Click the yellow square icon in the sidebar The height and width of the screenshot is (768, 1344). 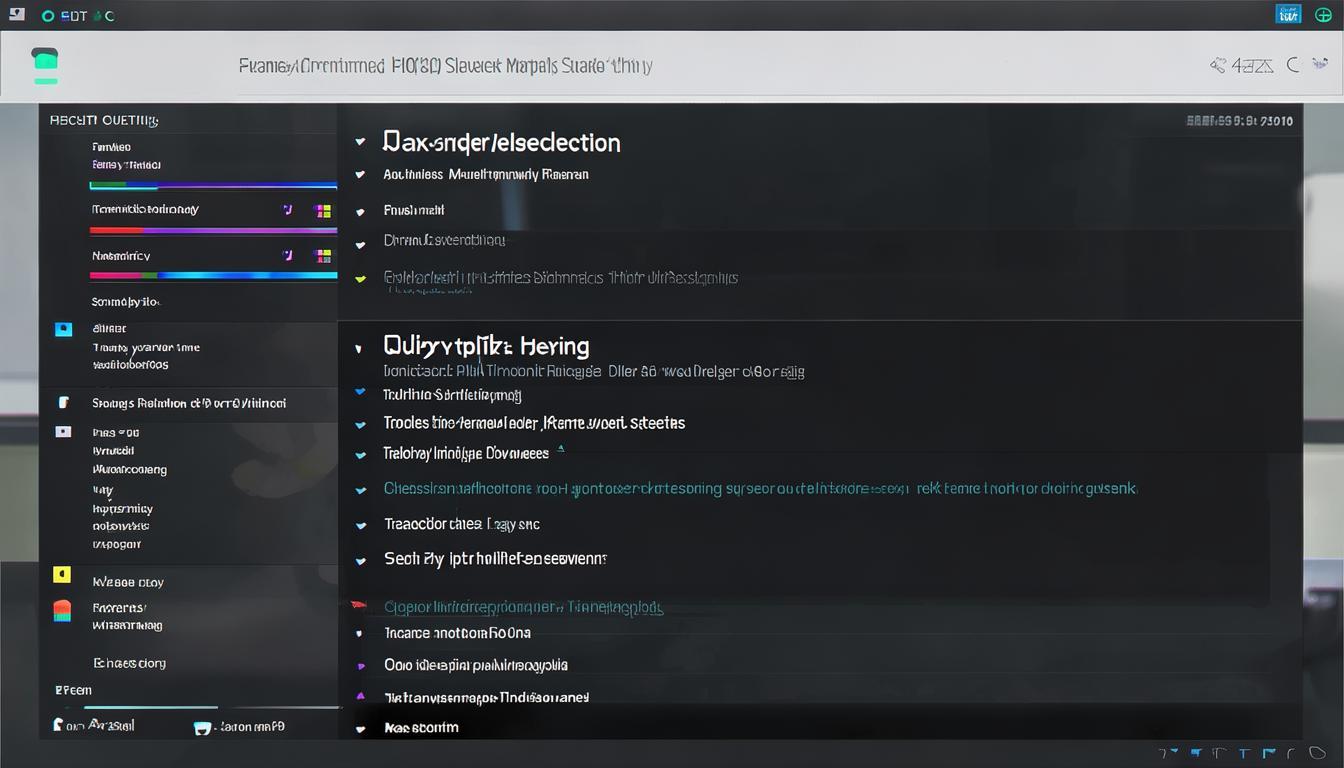[61, 575]
